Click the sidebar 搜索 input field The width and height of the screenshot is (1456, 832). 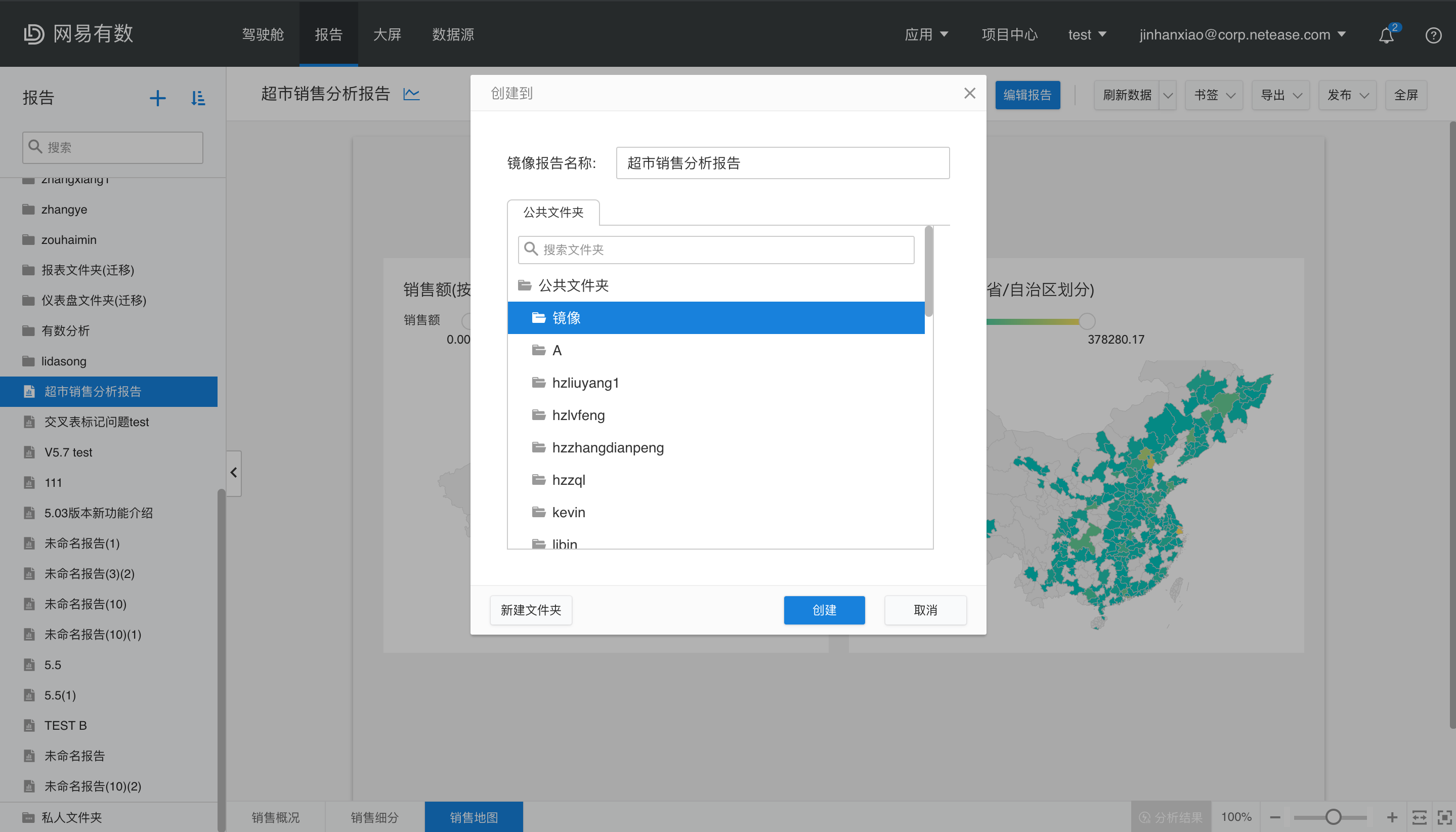point(112,147)
